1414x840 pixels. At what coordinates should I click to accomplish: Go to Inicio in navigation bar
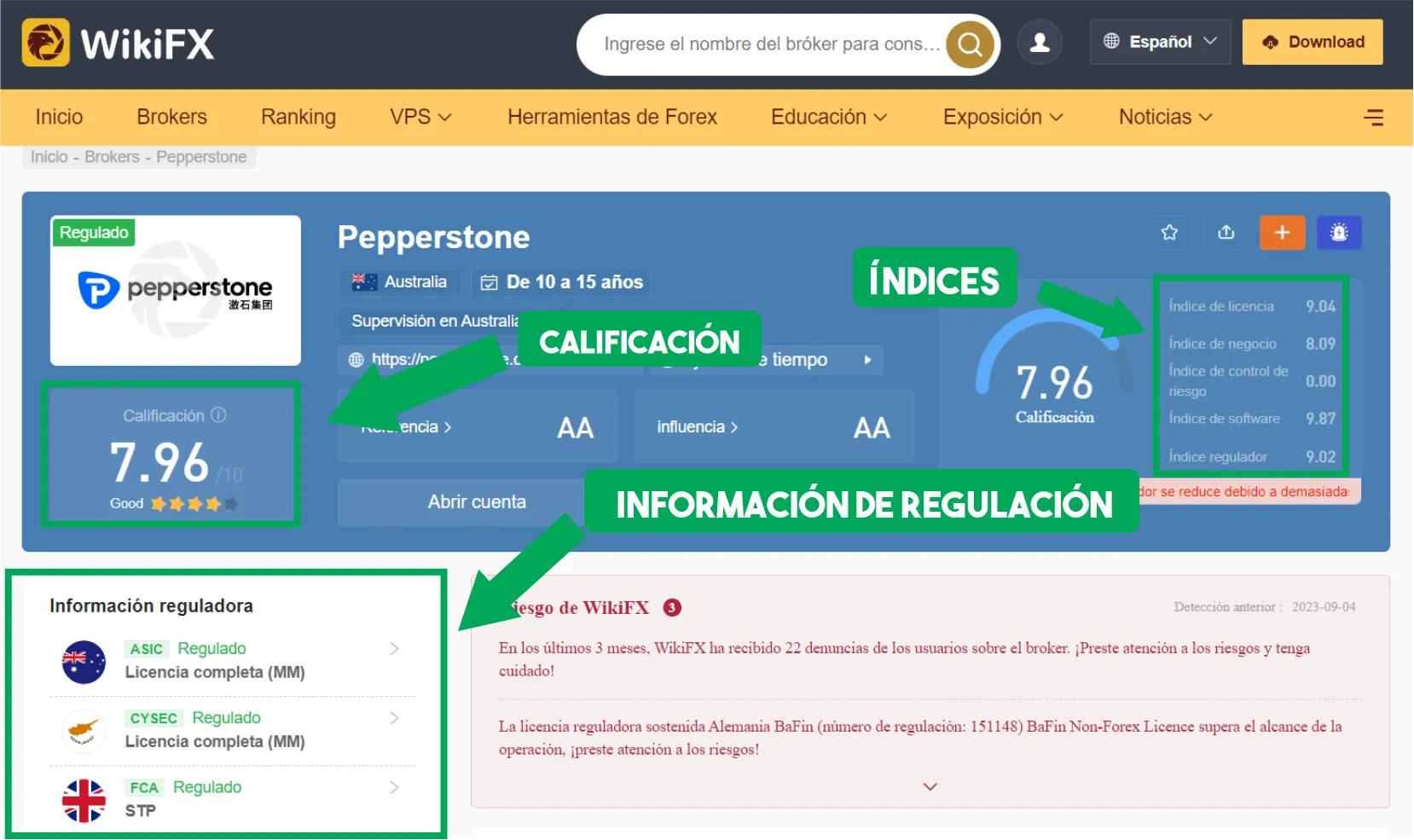59,117
